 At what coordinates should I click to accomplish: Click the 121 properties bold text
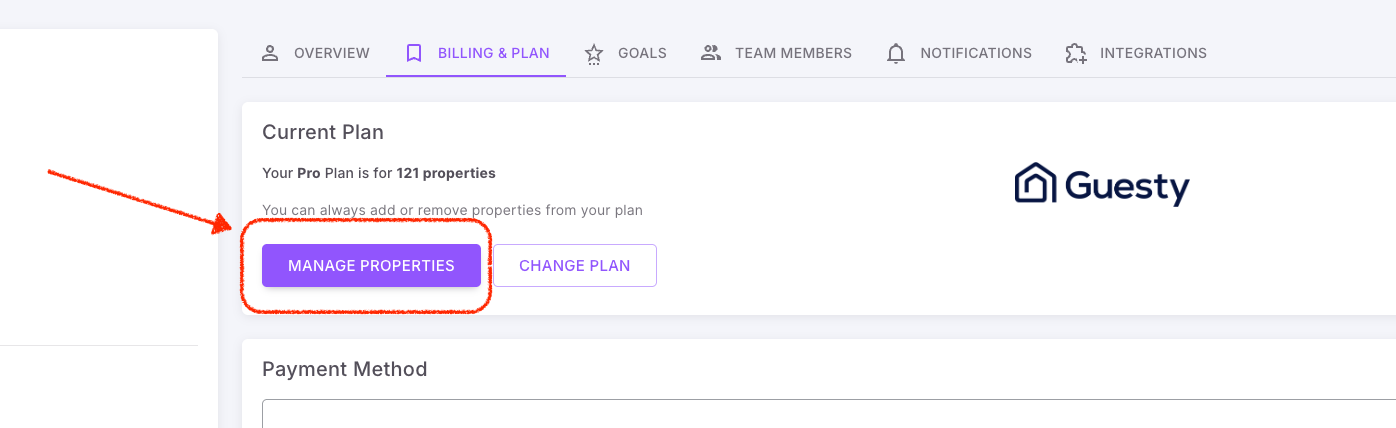pos(446,173)
